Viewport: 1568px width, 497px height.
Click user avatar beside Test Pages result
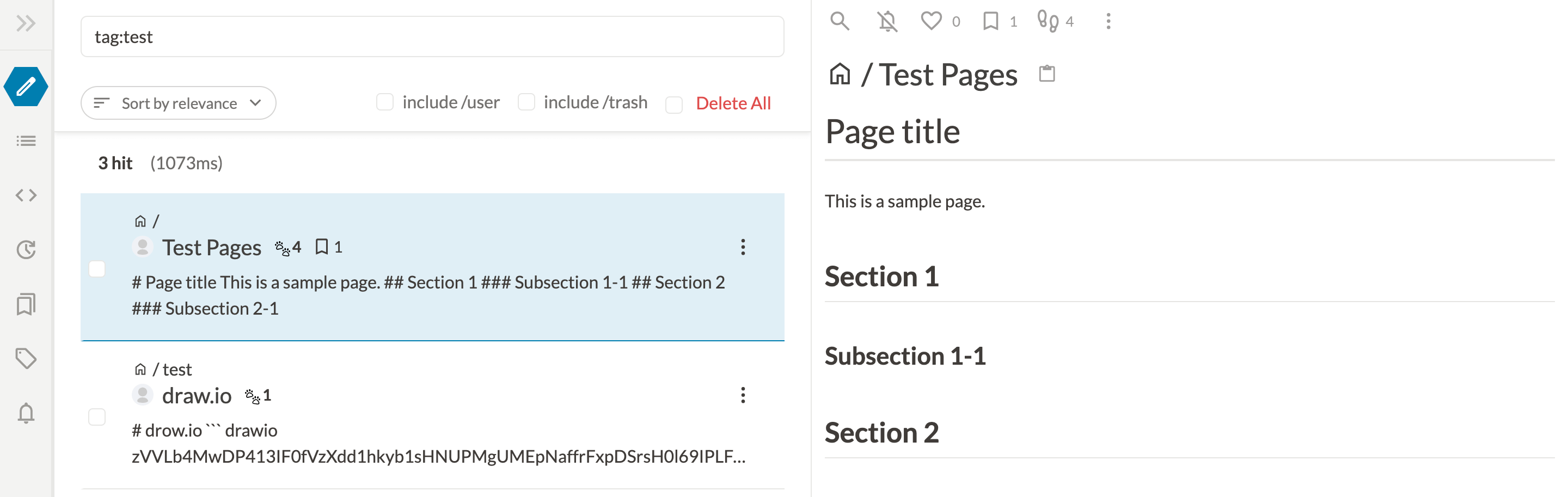[143, 247]
